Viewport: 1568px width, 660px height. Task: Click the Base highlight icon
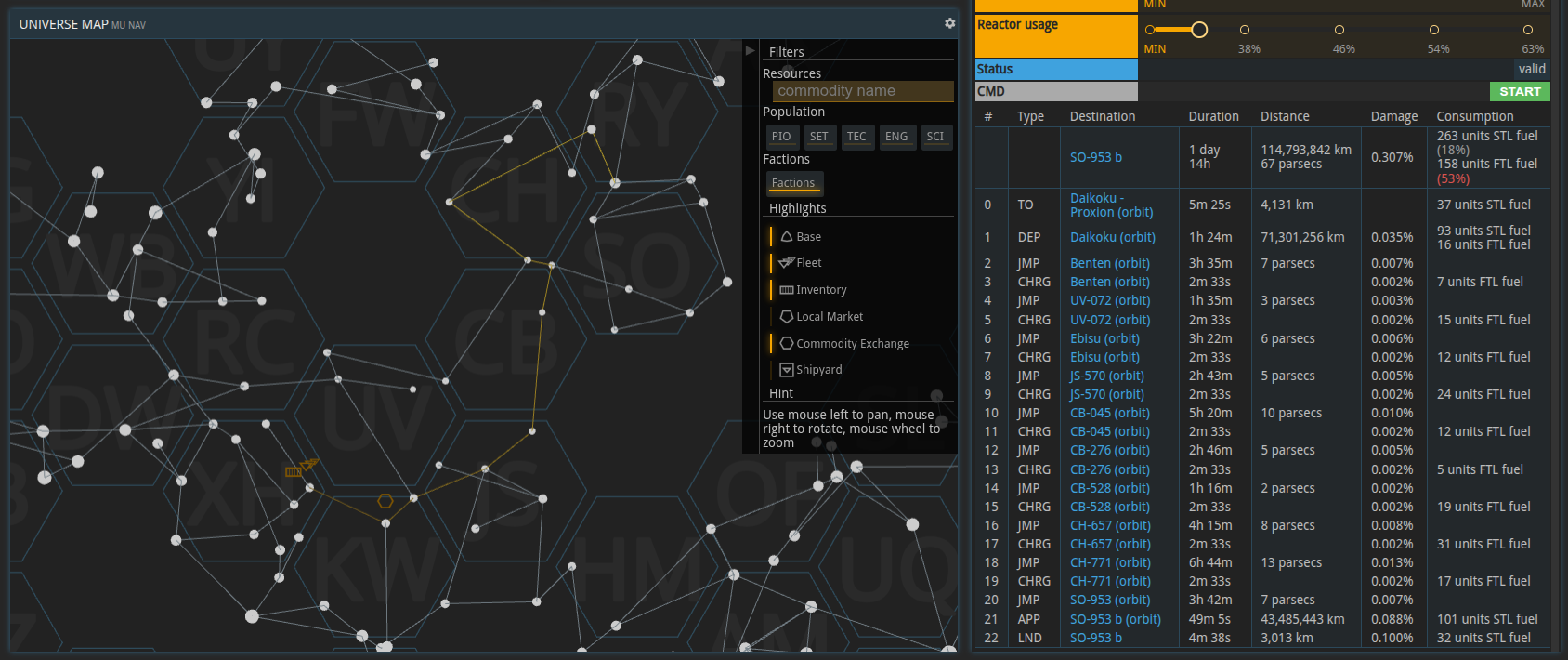coord(787,237)
